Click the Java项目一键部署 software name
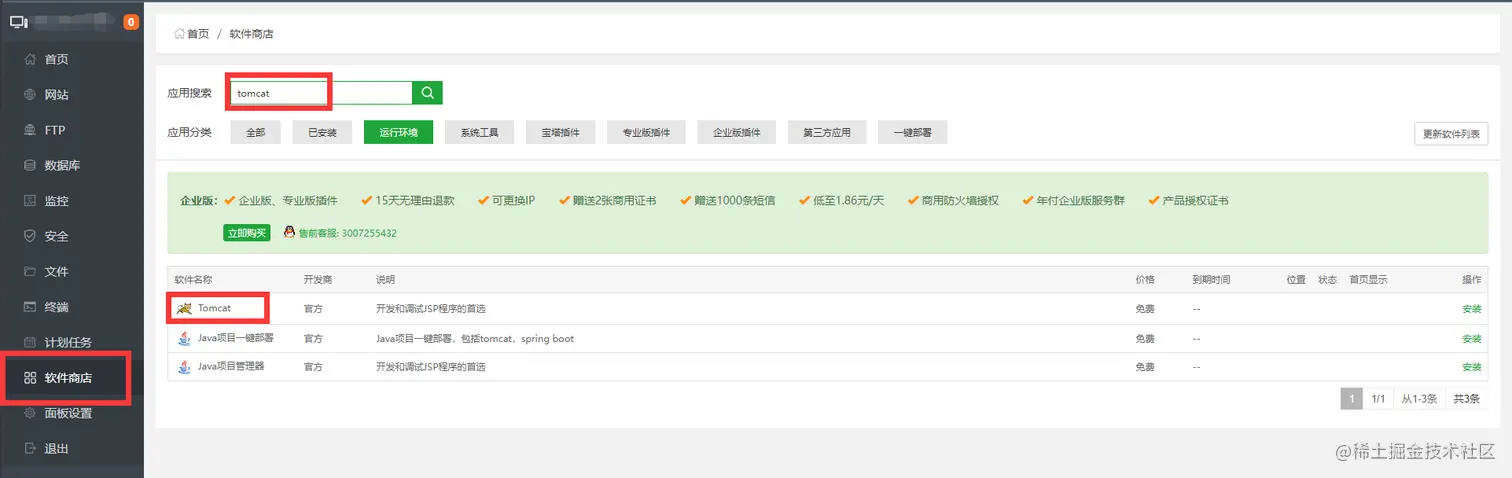The width and height of the screenshot is (1512, 478). (x=235, y=338)
